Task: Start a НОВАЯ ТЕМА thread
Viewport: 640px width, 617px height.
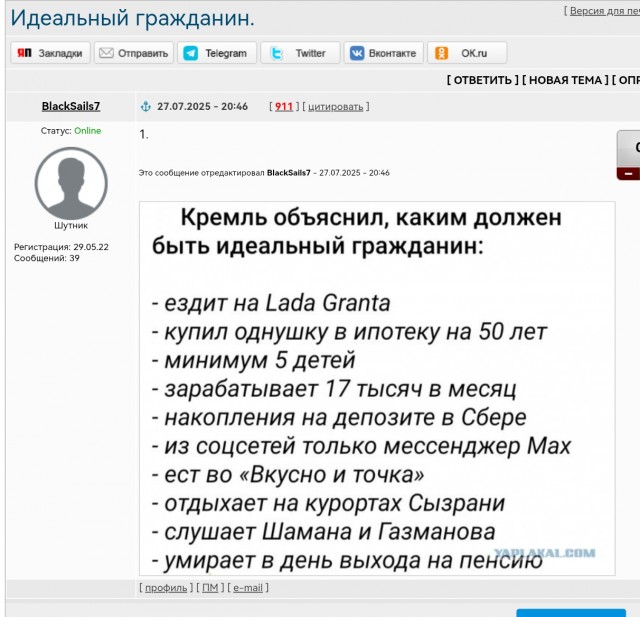Action: (565, 80)
